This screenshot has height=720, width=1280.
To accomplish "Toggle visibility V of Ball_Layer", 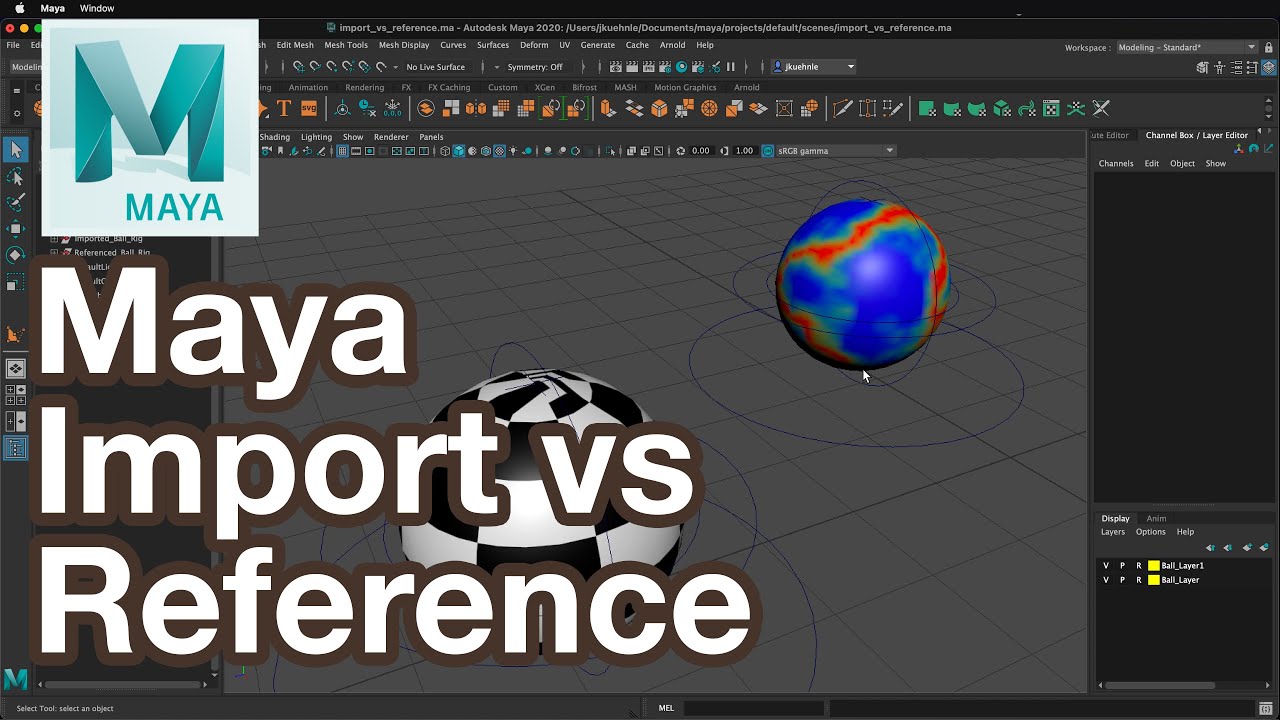I will coord(1106,580).
